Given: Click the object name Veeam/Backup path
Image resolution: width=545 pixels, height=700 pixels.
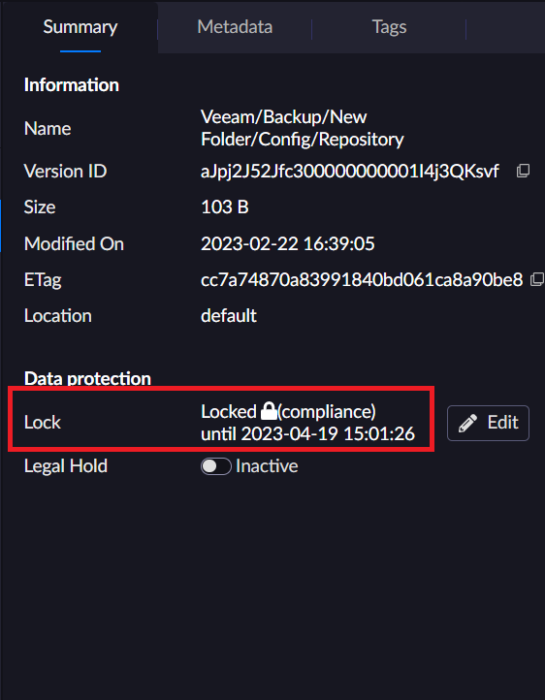Looking at the screenshot, I should [302, 128].
